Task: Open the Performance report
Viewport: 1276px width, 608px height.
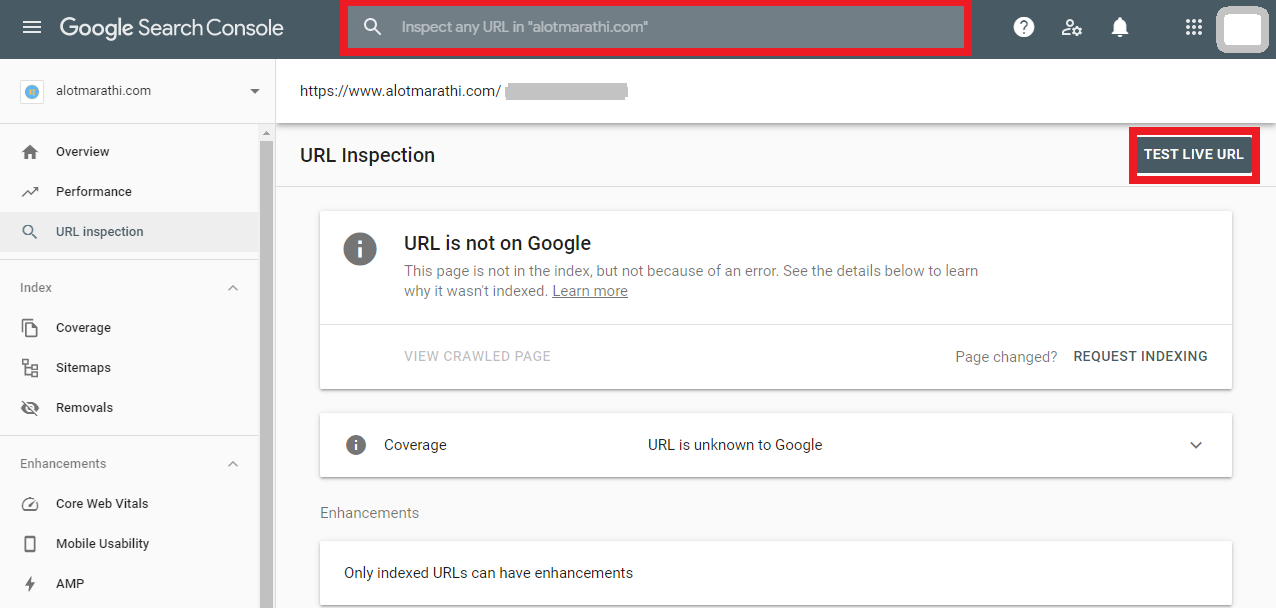Action: pos(94,192)
